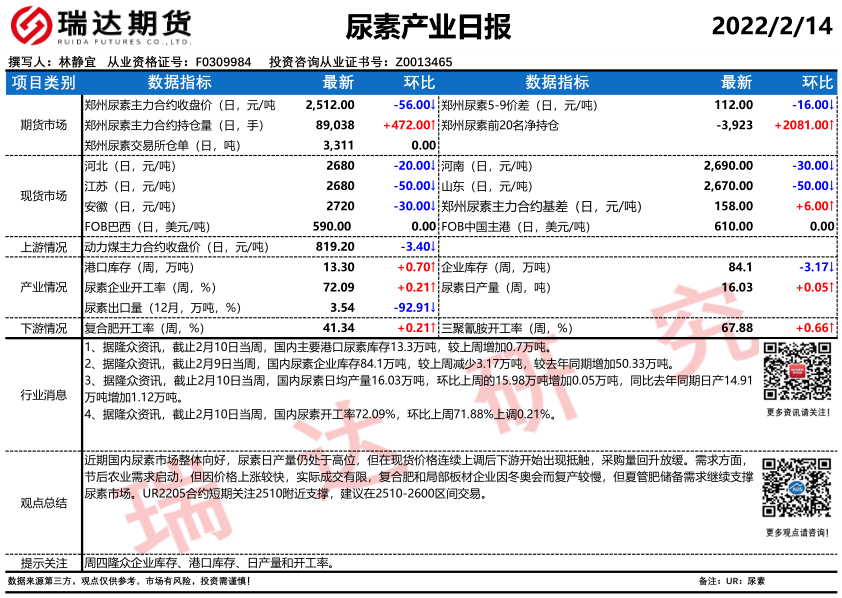Viewport: 842px width, 598px height.
Task: Select the 期货市场 category cell
Action: 43,125
